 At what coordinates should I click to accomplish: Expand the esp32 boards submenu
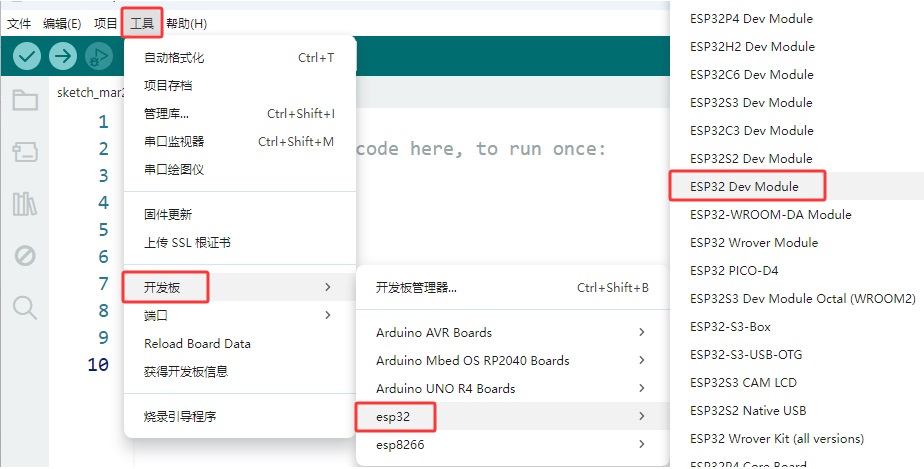pyautogui.click(x=513, y=417)
